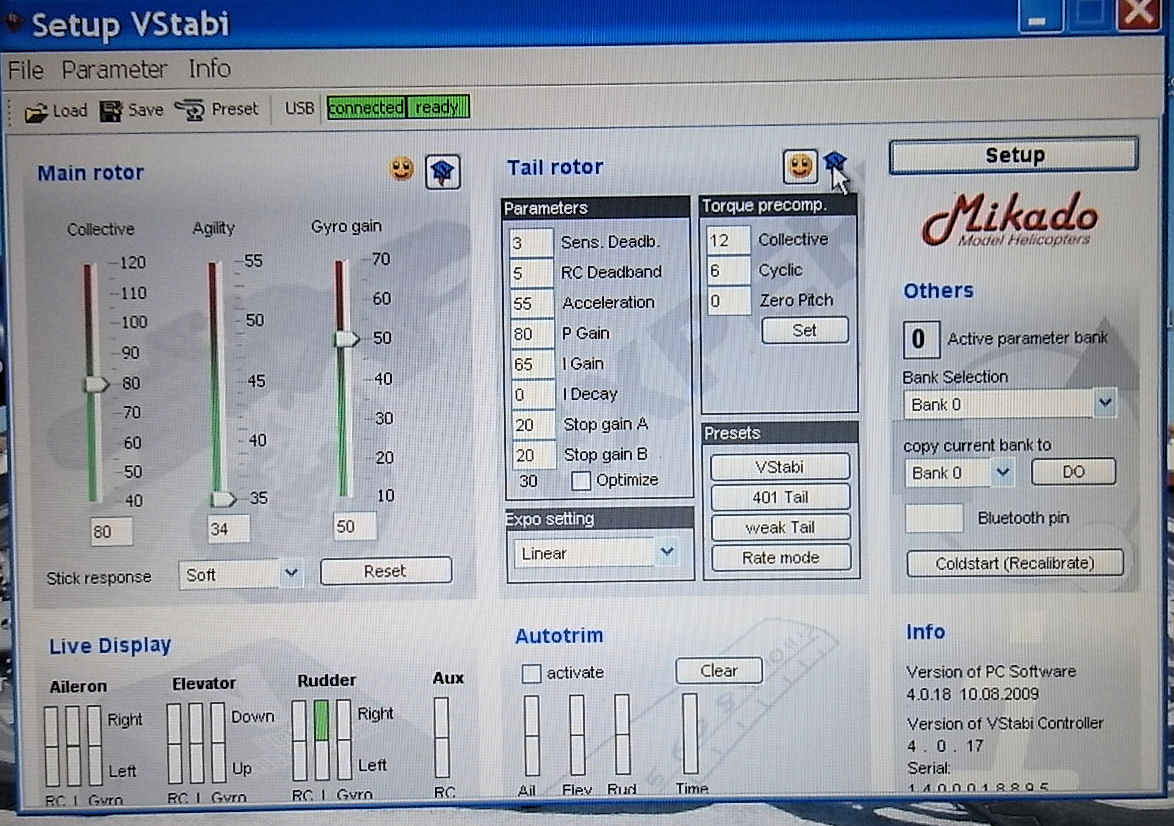Click the Torque precomp Cyclic field

[728, 270]
